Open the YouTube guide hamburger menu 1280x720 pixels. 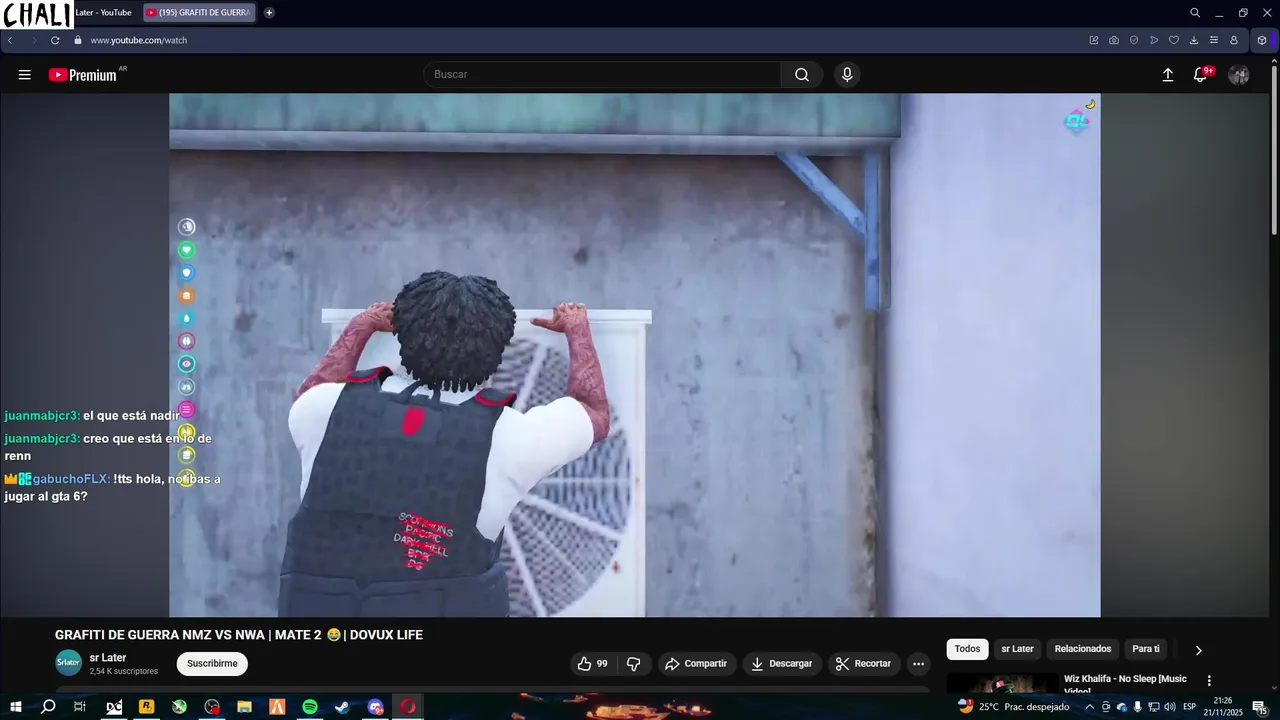(x=24, y=75)
